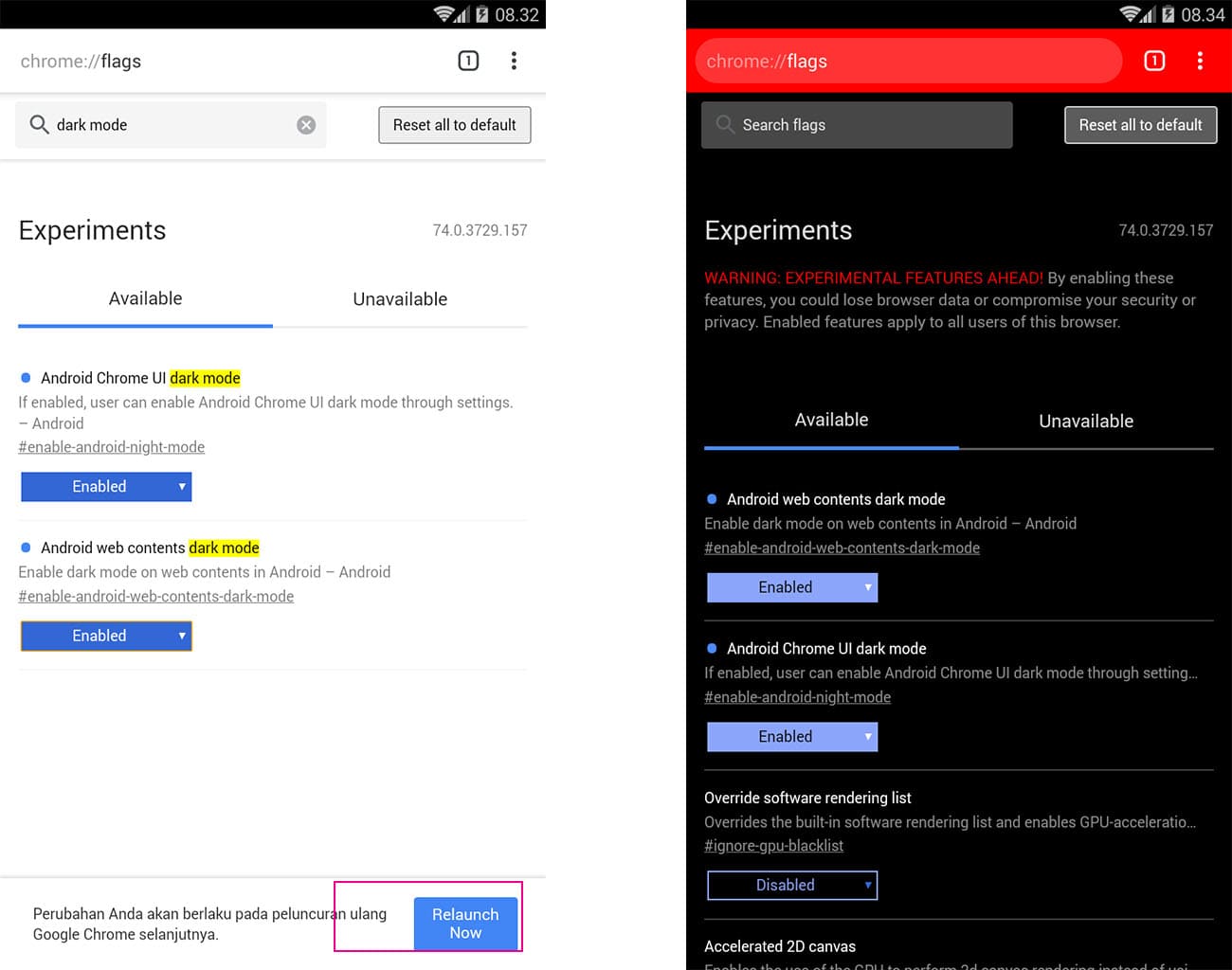Open Disabled dropdown for Override software rendering list
Screen dimensions: 1232x970
(x=792, y=885)
